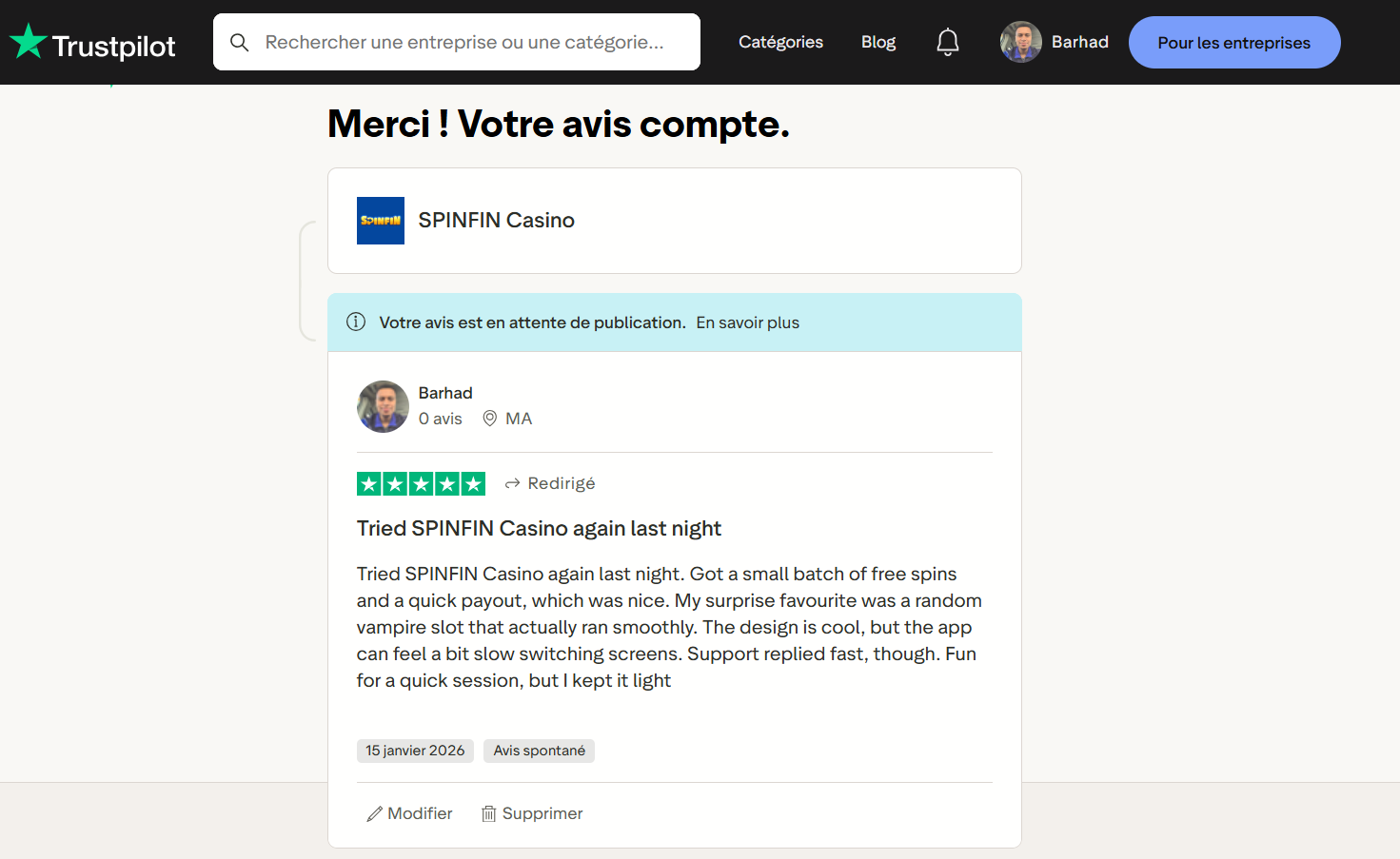1400x859 pixels.
Task: Click the search magnifier icon
Action: [240, 43]
